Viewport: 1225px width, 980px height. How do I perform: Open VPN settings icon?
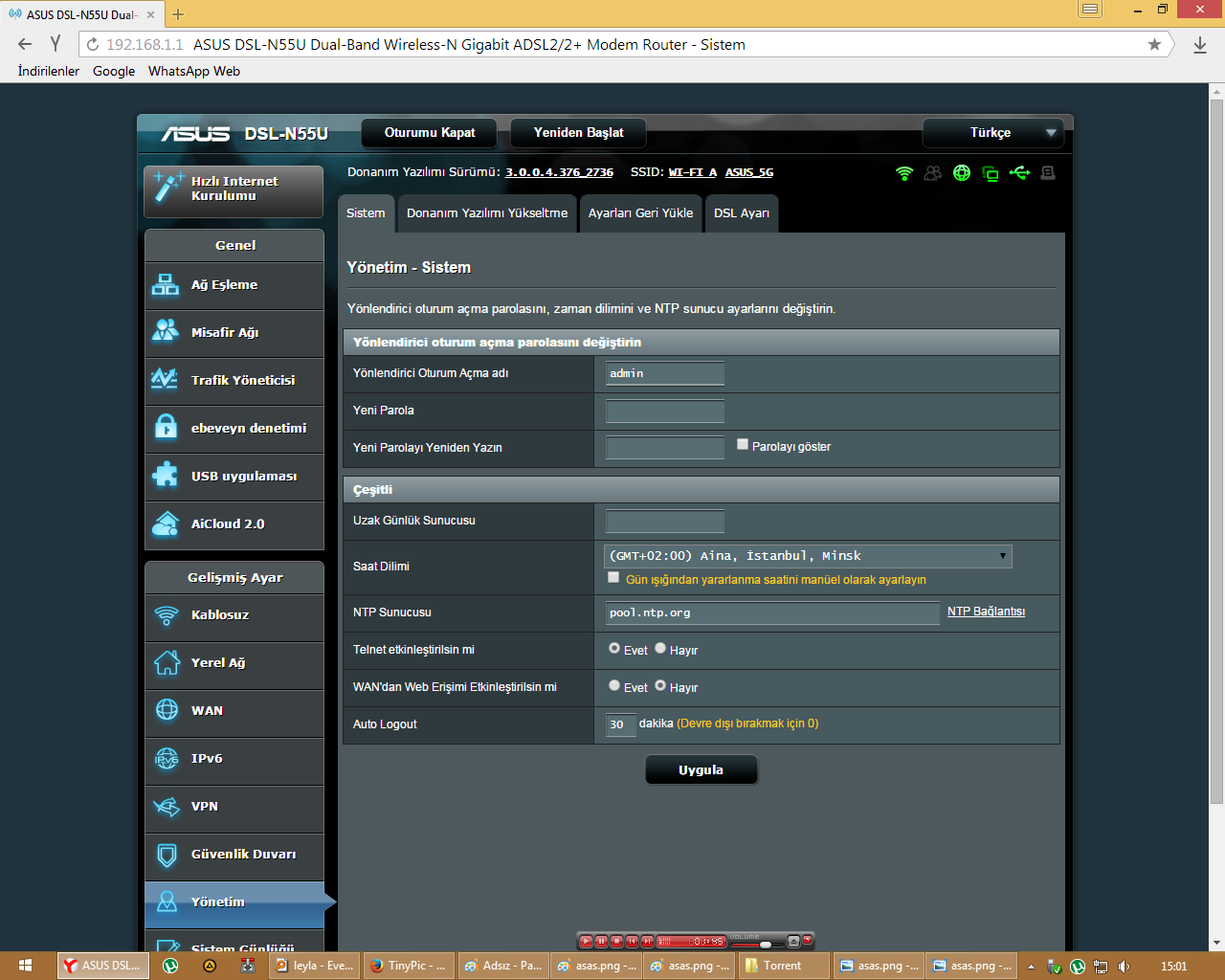point(167,807)
